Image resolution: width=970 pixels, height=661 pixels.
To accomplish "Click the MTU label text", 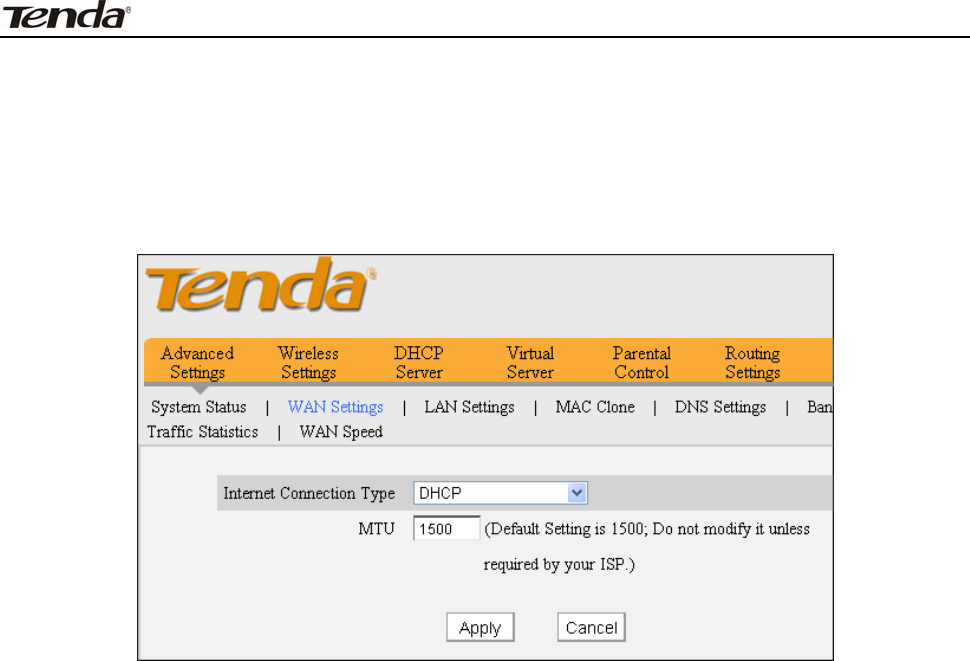I will coord(376,529).
